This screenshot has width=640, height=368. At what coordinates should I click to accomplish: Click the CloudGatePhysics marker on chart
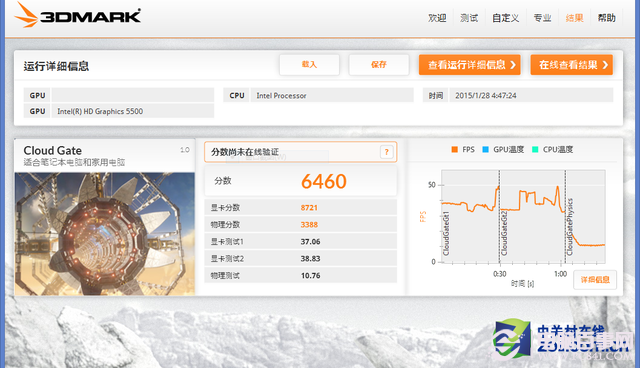[x=570, y=227]
